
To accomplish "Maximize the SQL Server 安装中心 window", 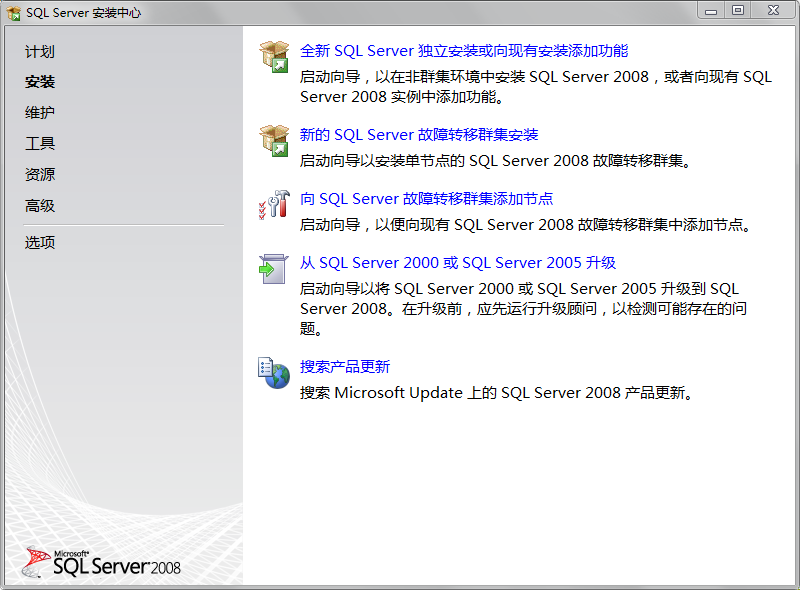I will 738,11.
